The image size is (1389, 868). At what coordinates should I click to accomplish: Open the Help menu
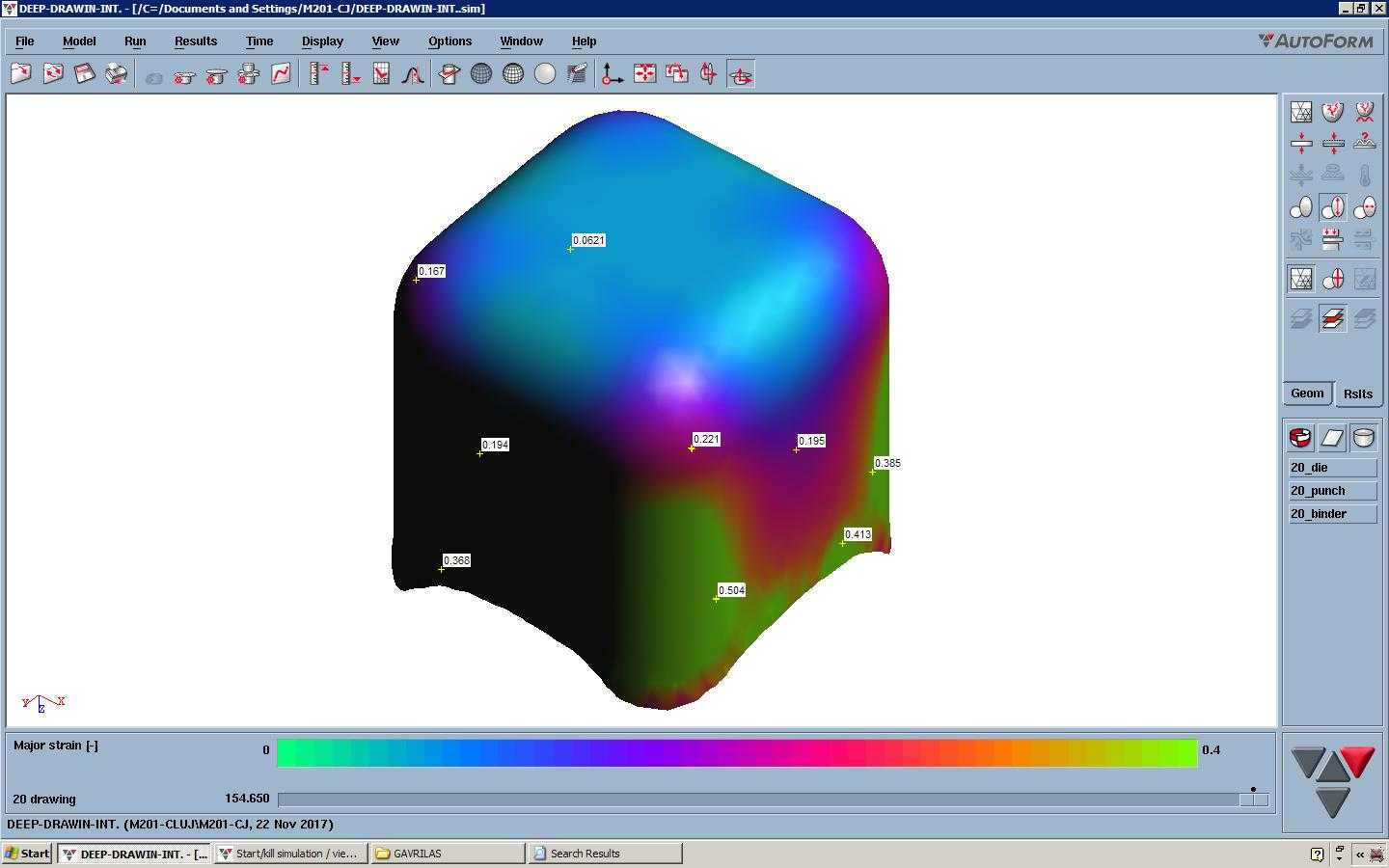pyautogui.click(x=585, y=41)
